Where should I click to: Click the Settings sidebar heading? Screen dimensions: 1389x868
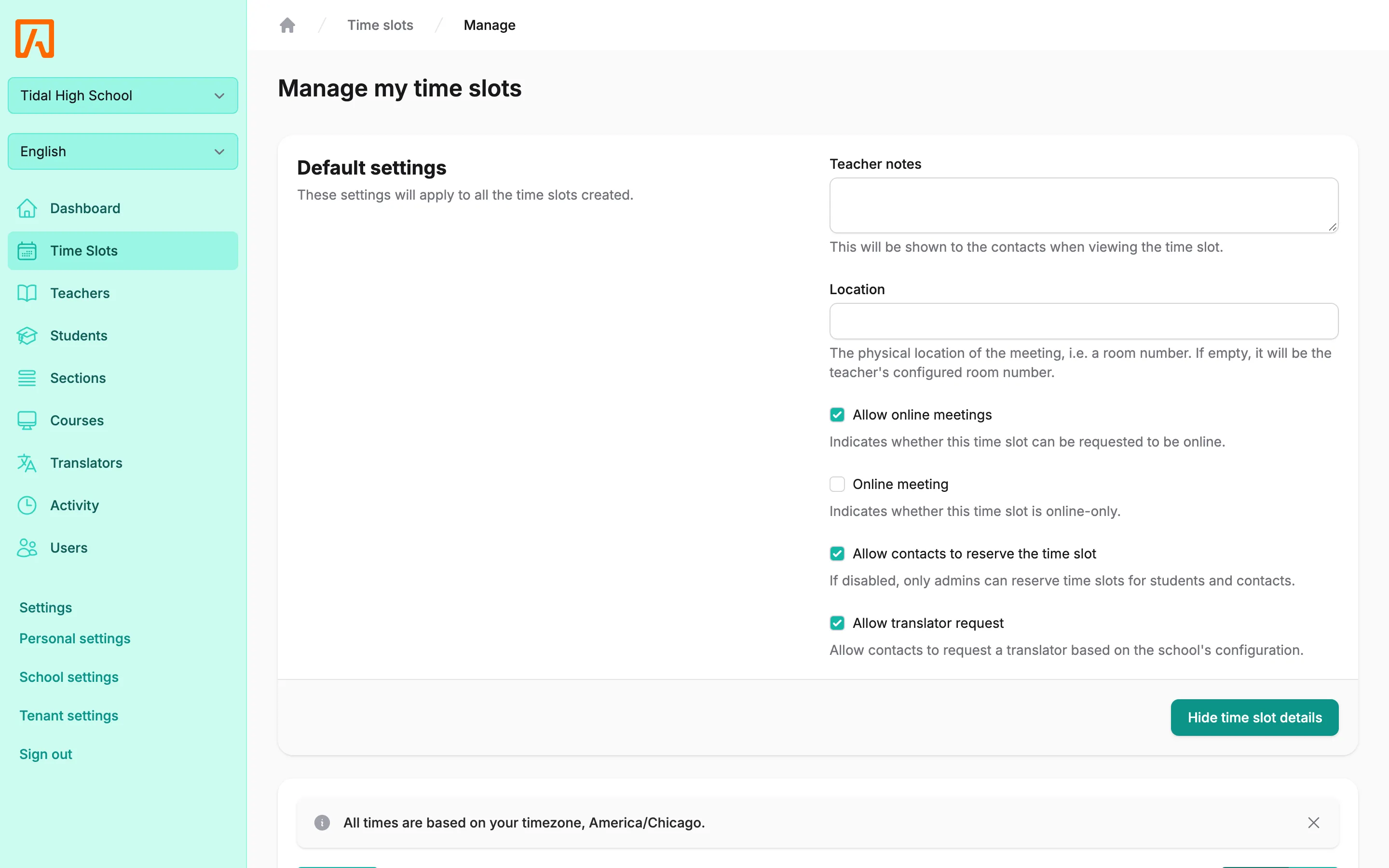tap(46, 608)
